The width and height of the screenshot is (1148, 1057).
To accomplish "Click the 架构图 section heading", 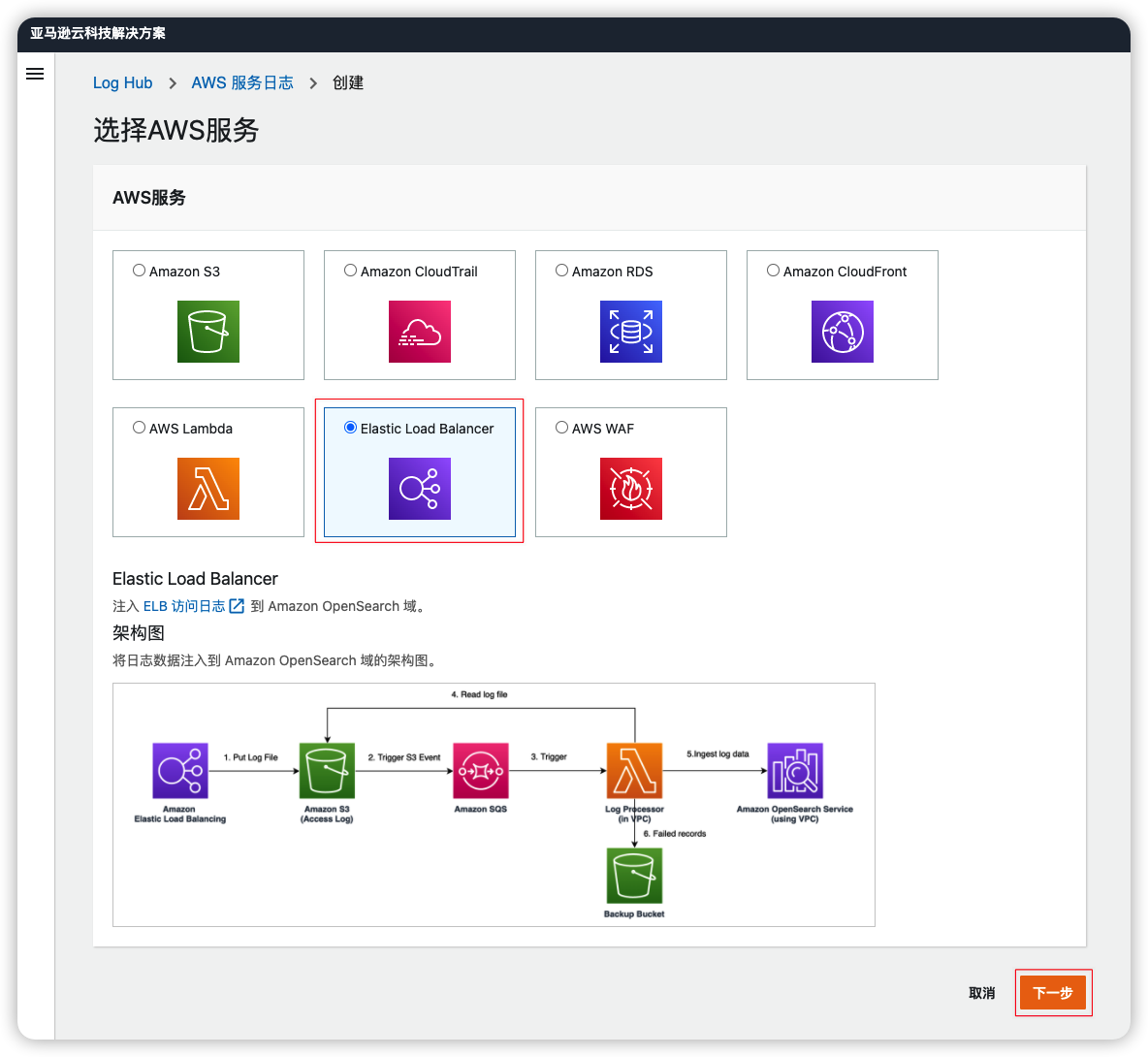I will tap(139, 633).
